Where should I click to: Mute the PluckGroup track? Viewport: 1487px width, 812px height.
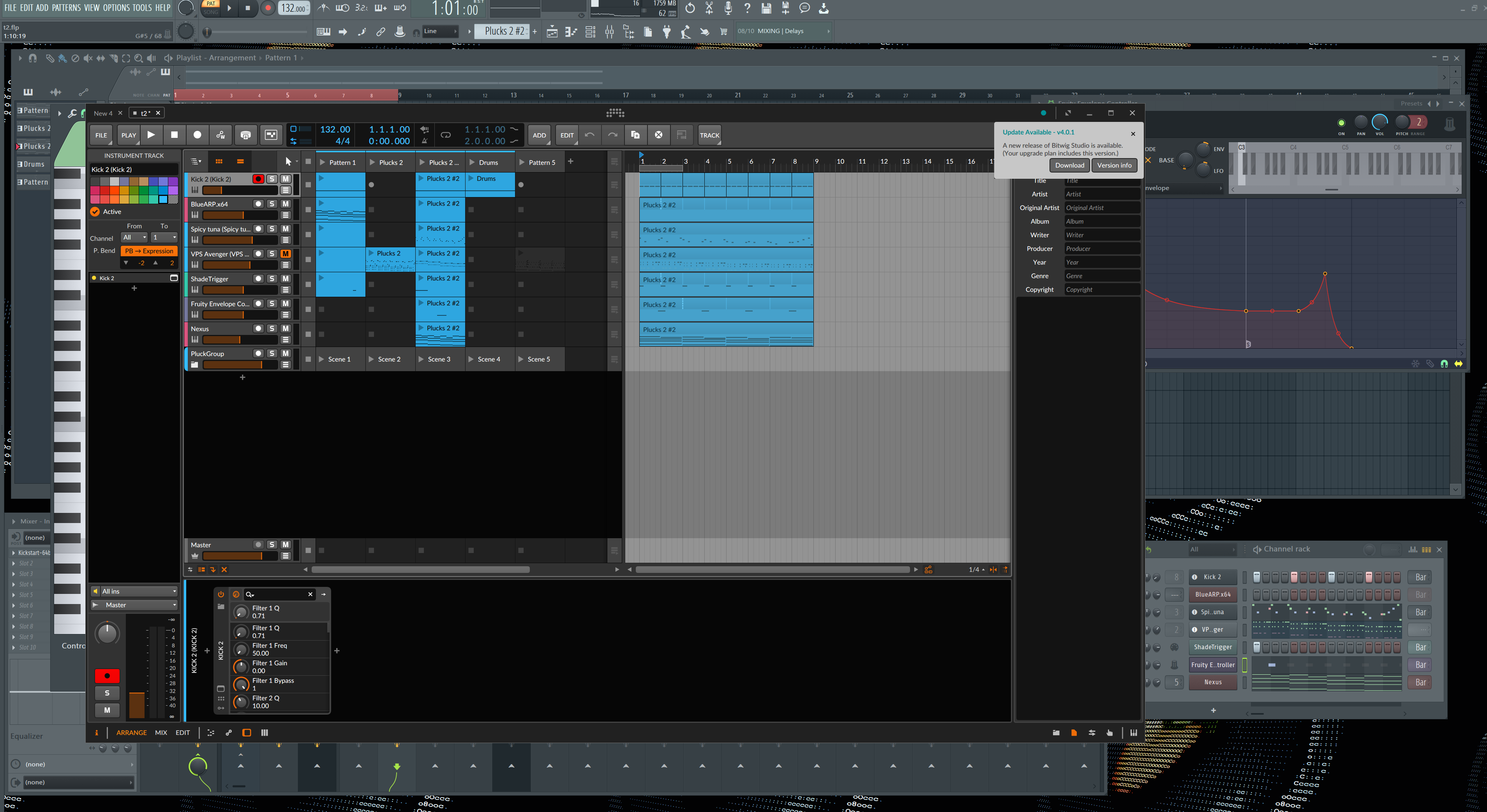click(x=286, y=353)
